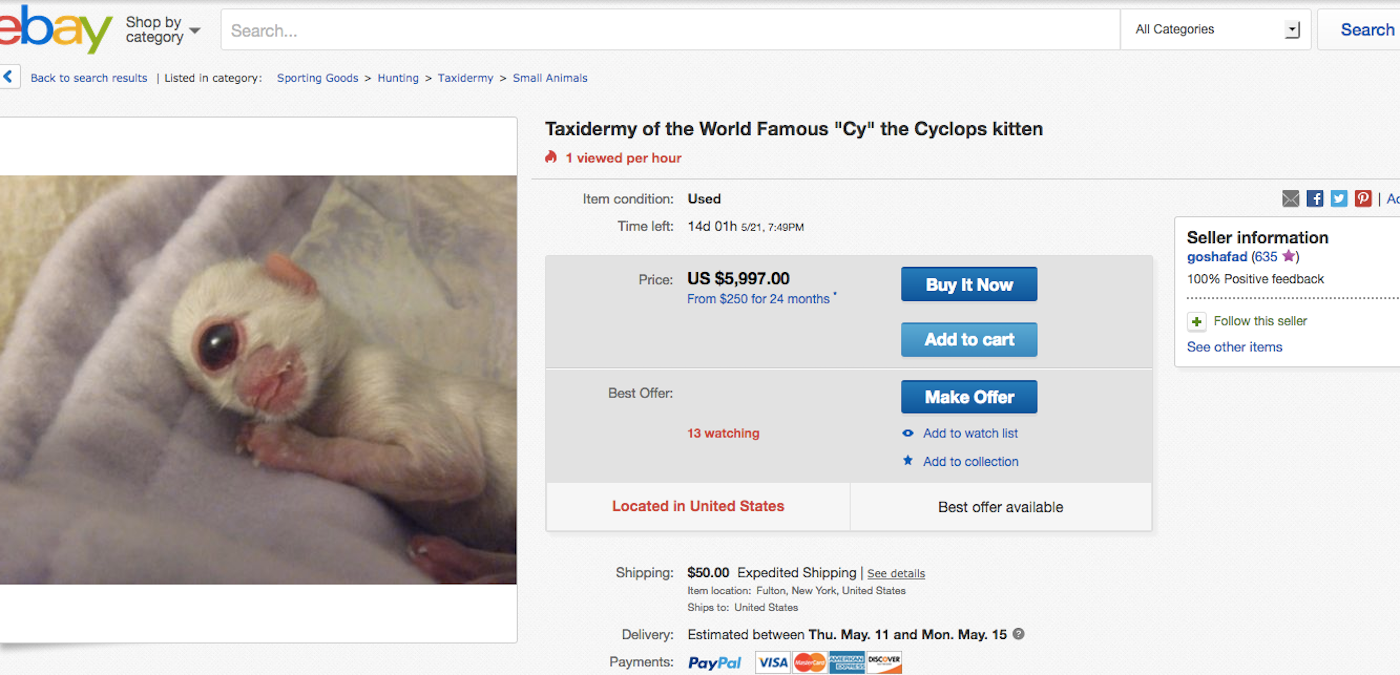
Task: Add item to cart
Action: coord(968,339)
